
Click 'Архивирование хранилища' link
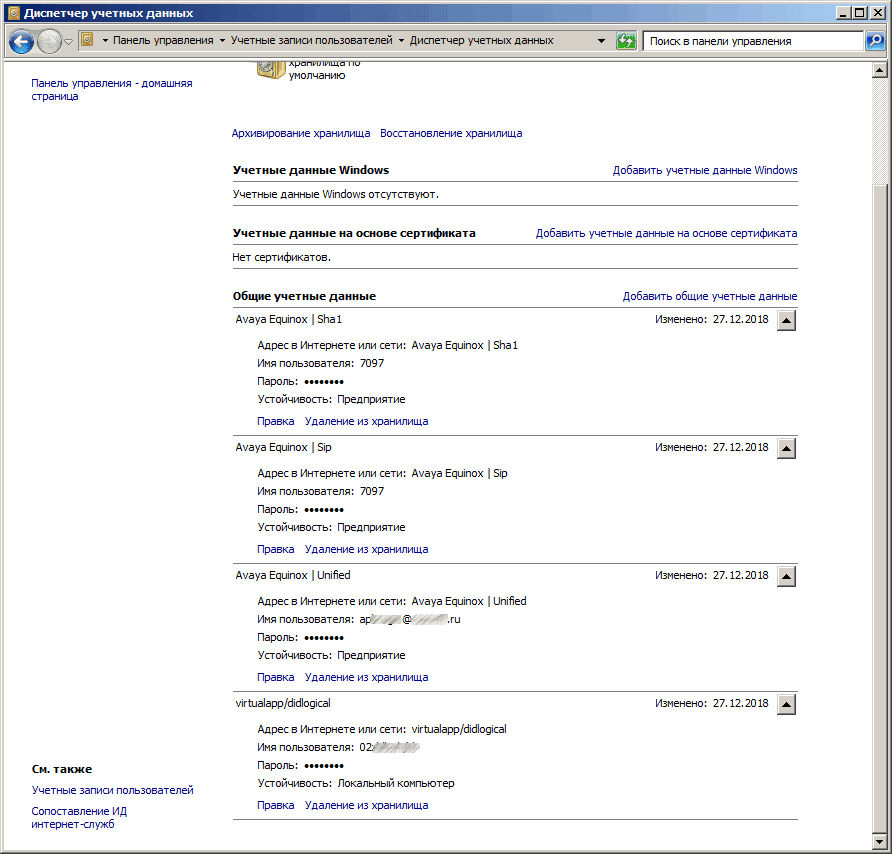click(x=301, y=133)
